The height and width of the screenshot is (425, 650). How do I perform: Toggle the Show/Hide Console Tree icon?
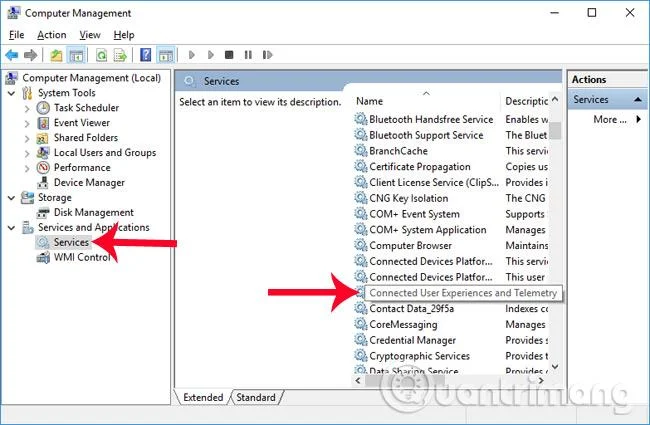click(x=76, y=55)
